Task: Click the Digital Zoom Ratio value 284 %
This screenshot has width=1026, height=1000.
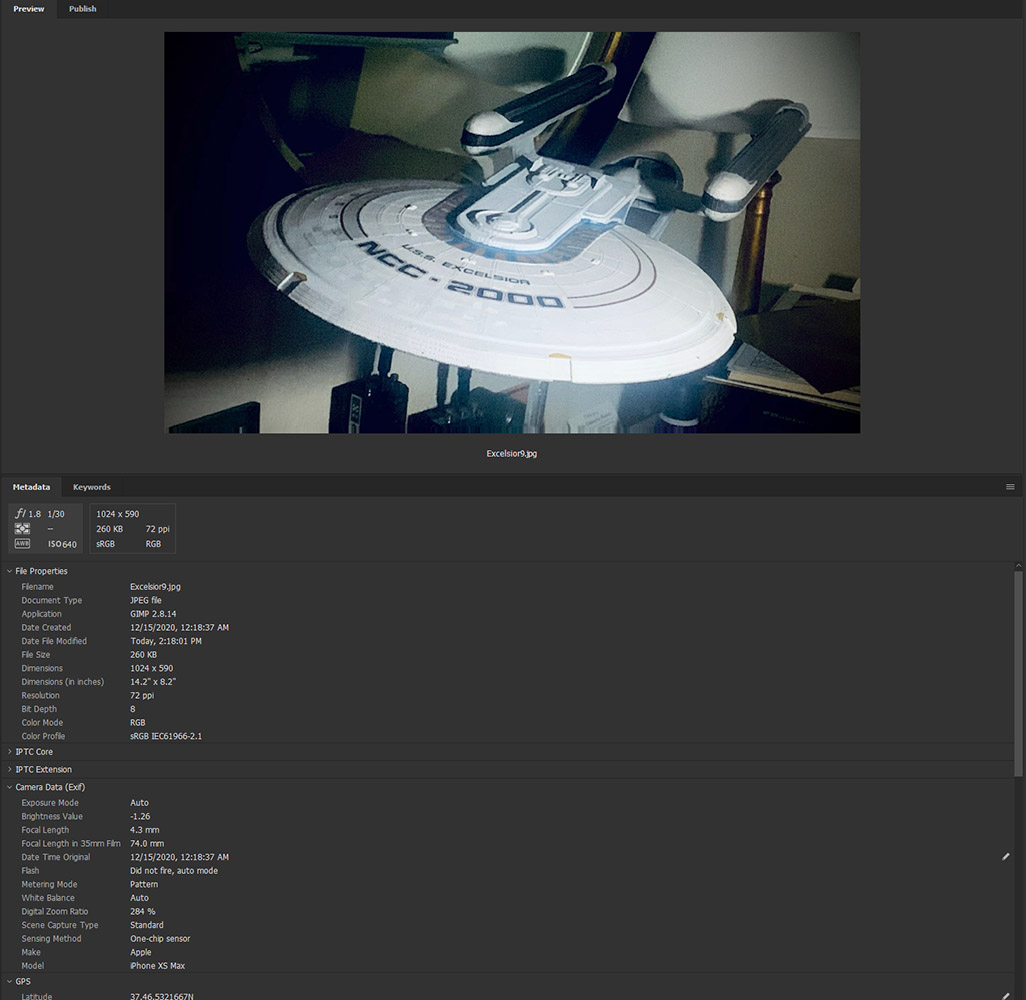Action: (142, 911)
